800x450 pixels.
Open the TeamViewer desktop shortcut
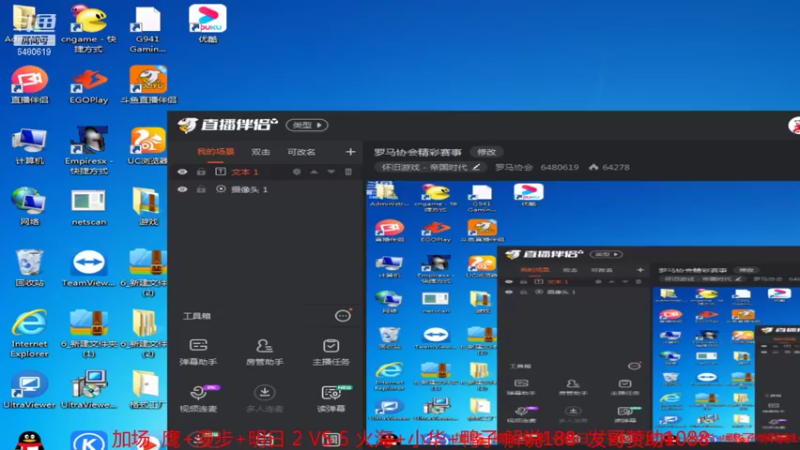click(x=89, y=267)
